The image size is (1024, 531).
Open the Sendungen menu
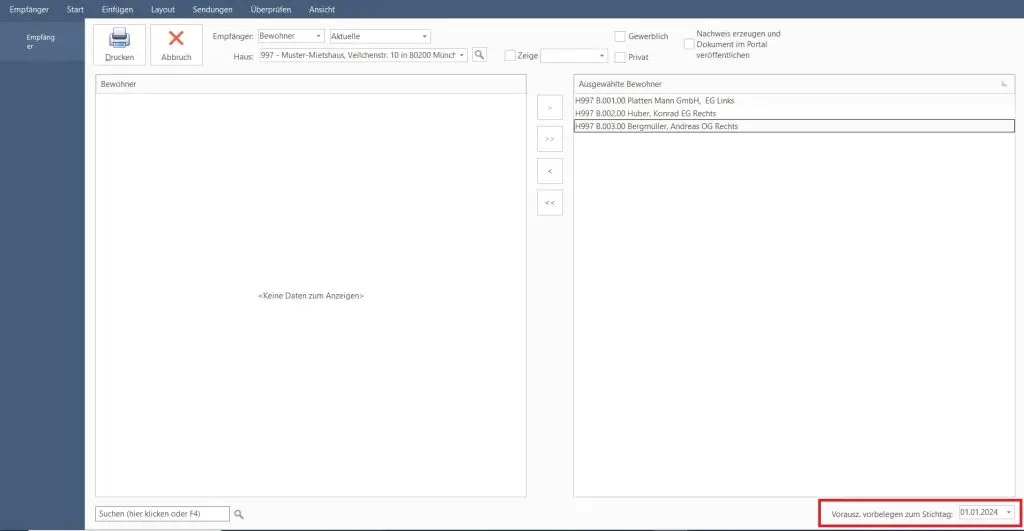(x=212, y=10)
